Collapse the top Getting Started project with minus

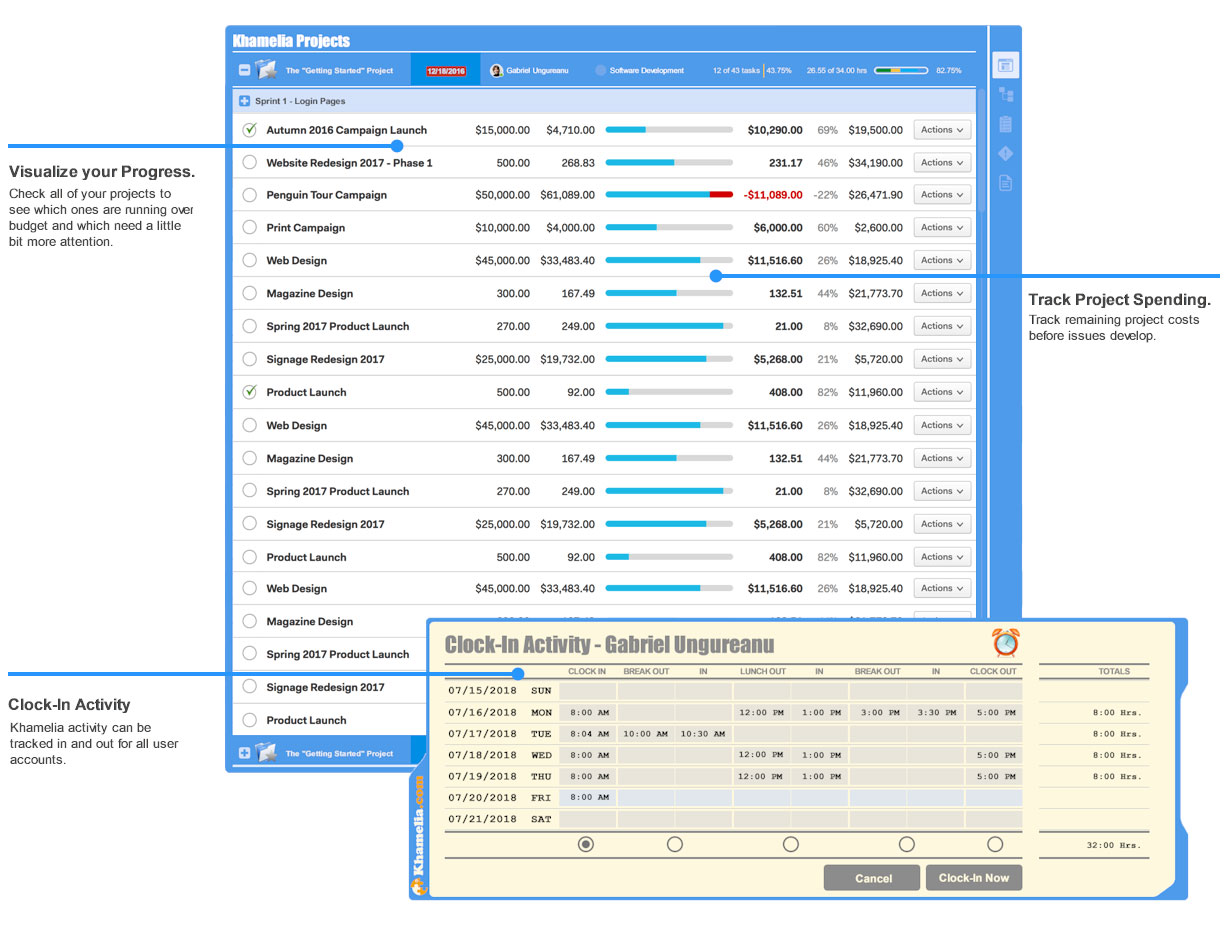click(244, 71)
